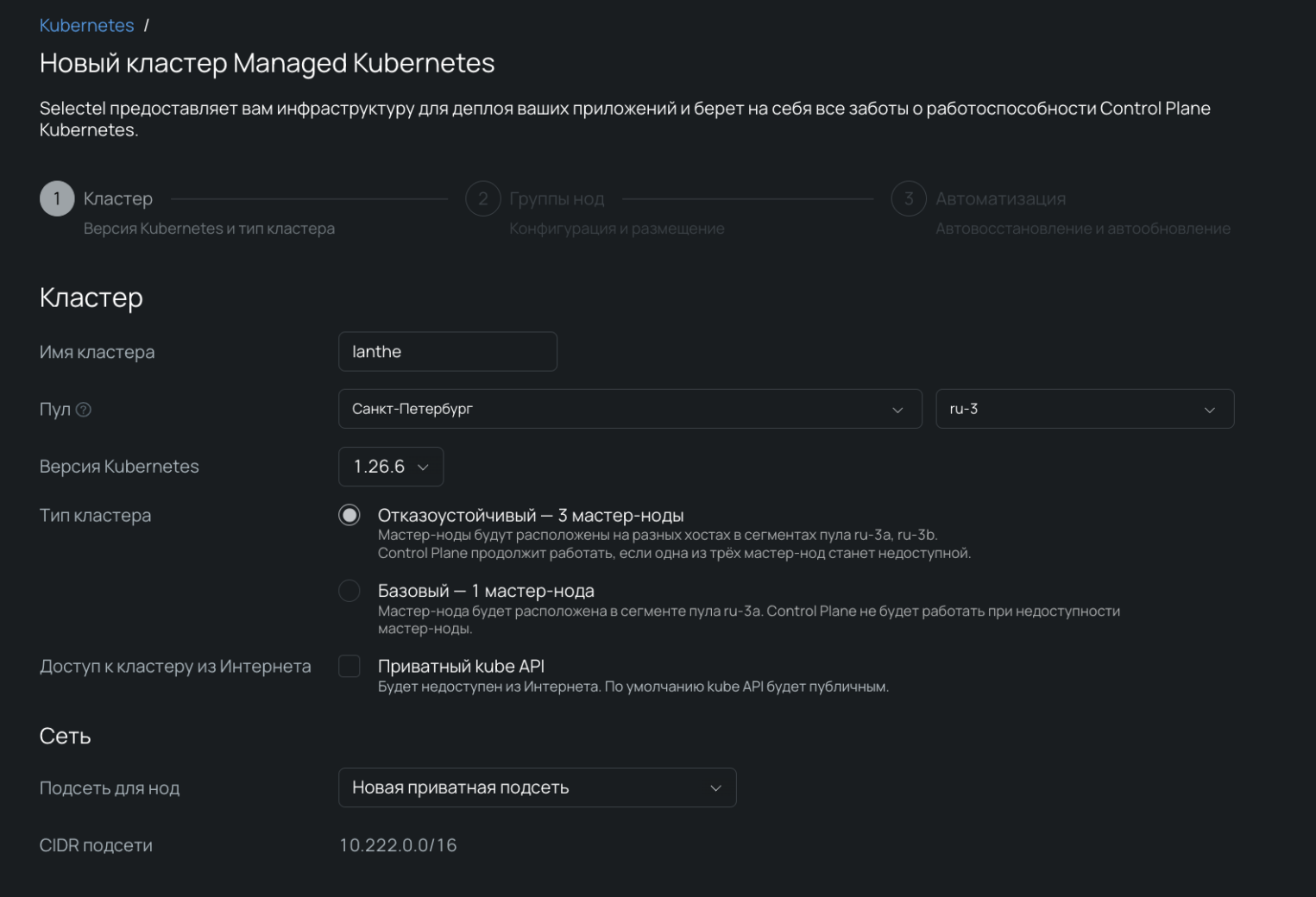Go to step 2 Группы нод
1316x897 pixels.
(x=483, y=199)
